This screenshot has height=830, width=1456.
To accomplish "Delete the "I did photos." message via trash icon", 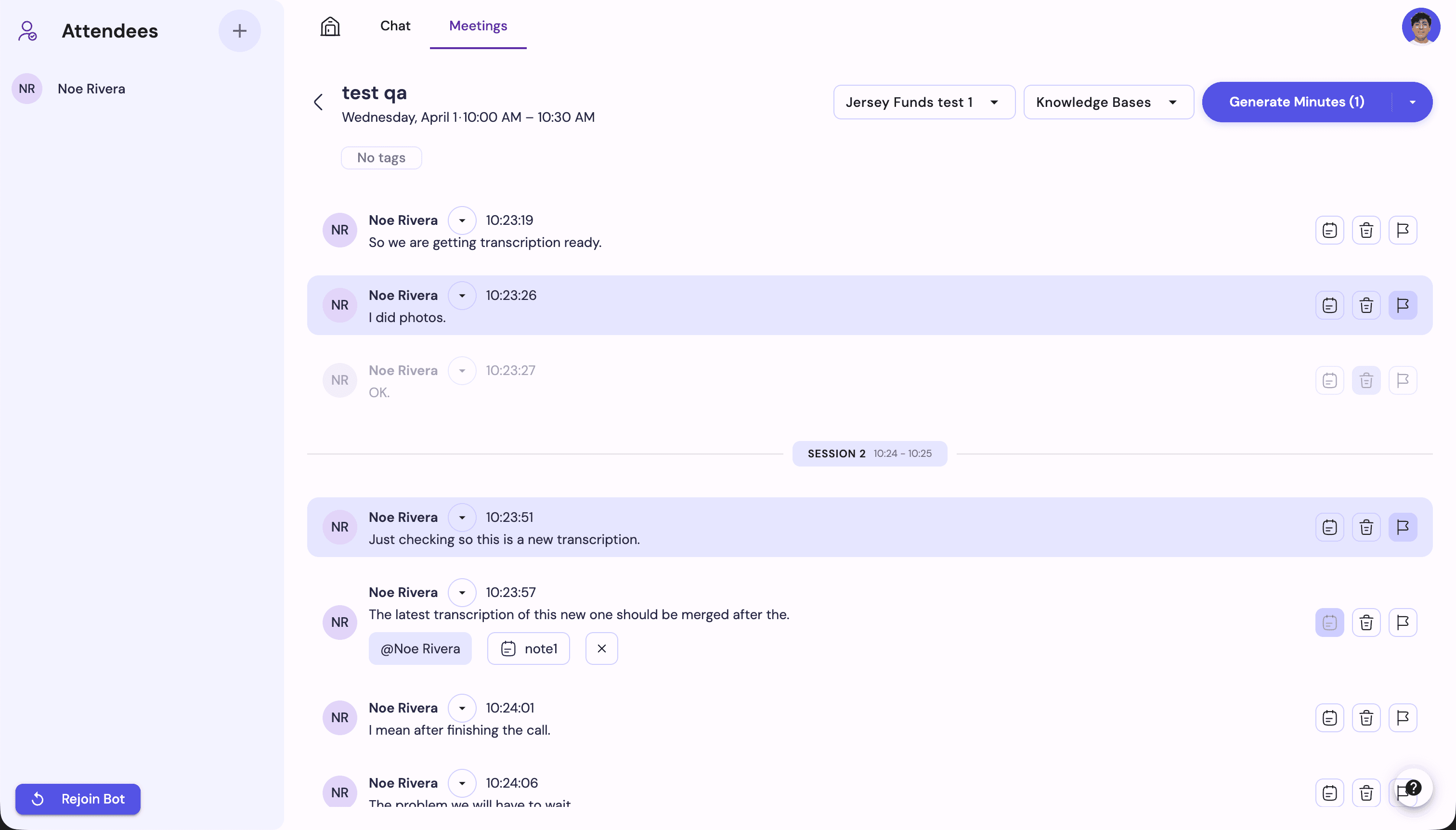I will point(1366,305).
